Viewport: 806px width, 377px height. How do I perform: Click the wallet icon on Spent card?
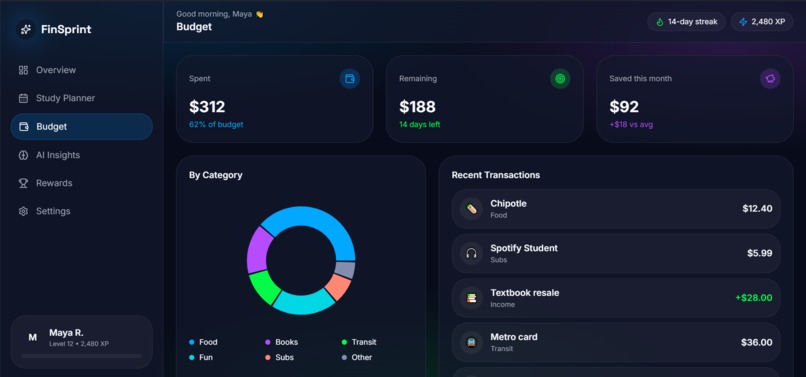pyautogui.click(x=350, y=79)
